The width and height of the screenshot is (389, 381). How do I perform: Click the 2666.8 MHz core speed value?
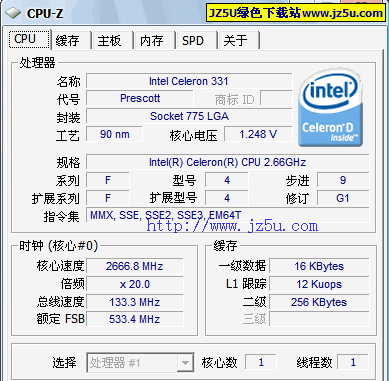click(135, 266)
